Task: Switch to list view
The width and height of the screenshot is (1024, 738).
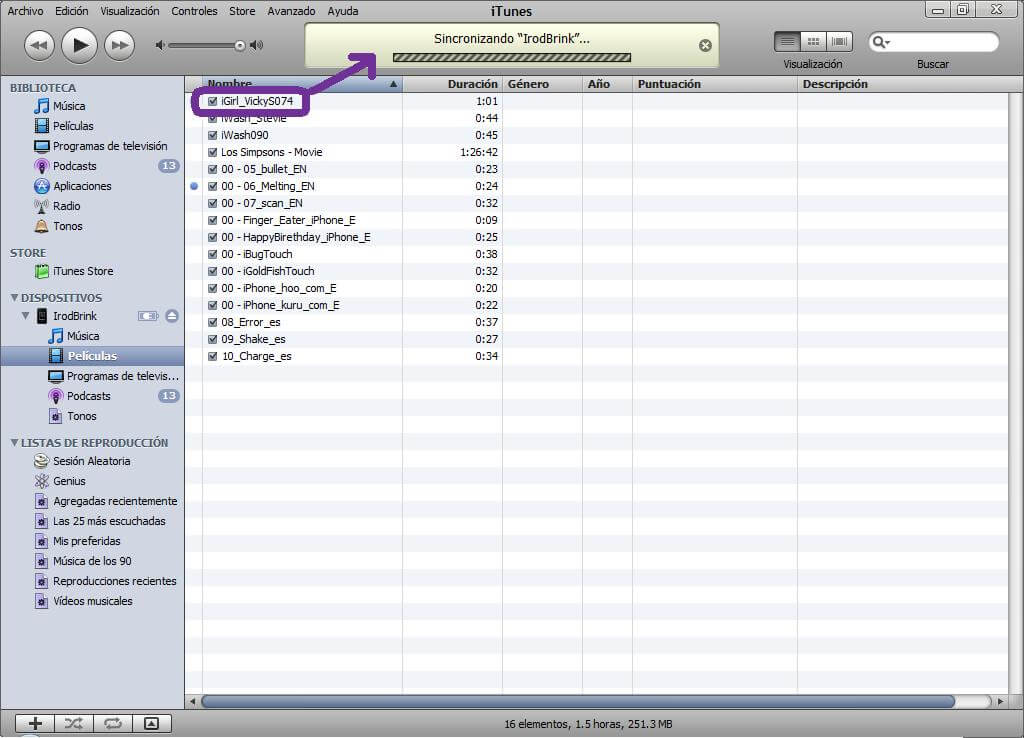Action: 787,42
